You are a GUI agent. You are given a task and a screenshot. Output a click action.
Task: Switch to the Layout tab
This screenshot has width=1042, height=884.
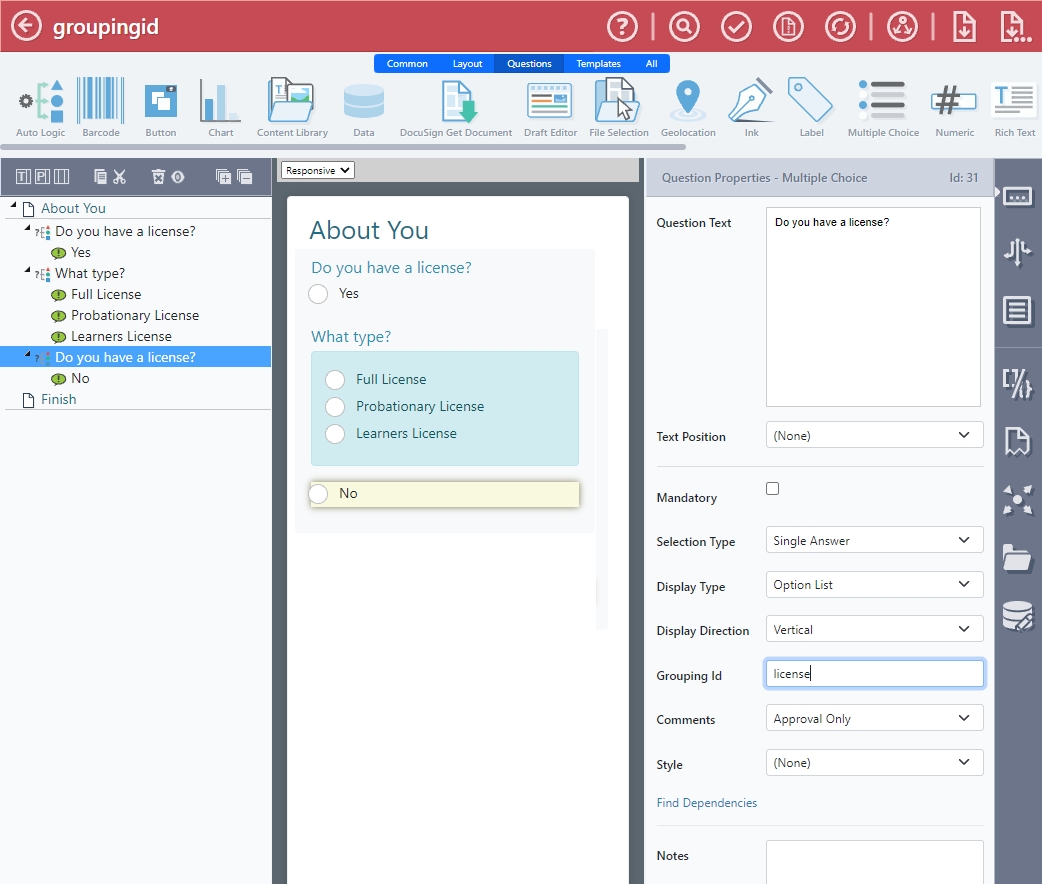(x=467, y=64)
